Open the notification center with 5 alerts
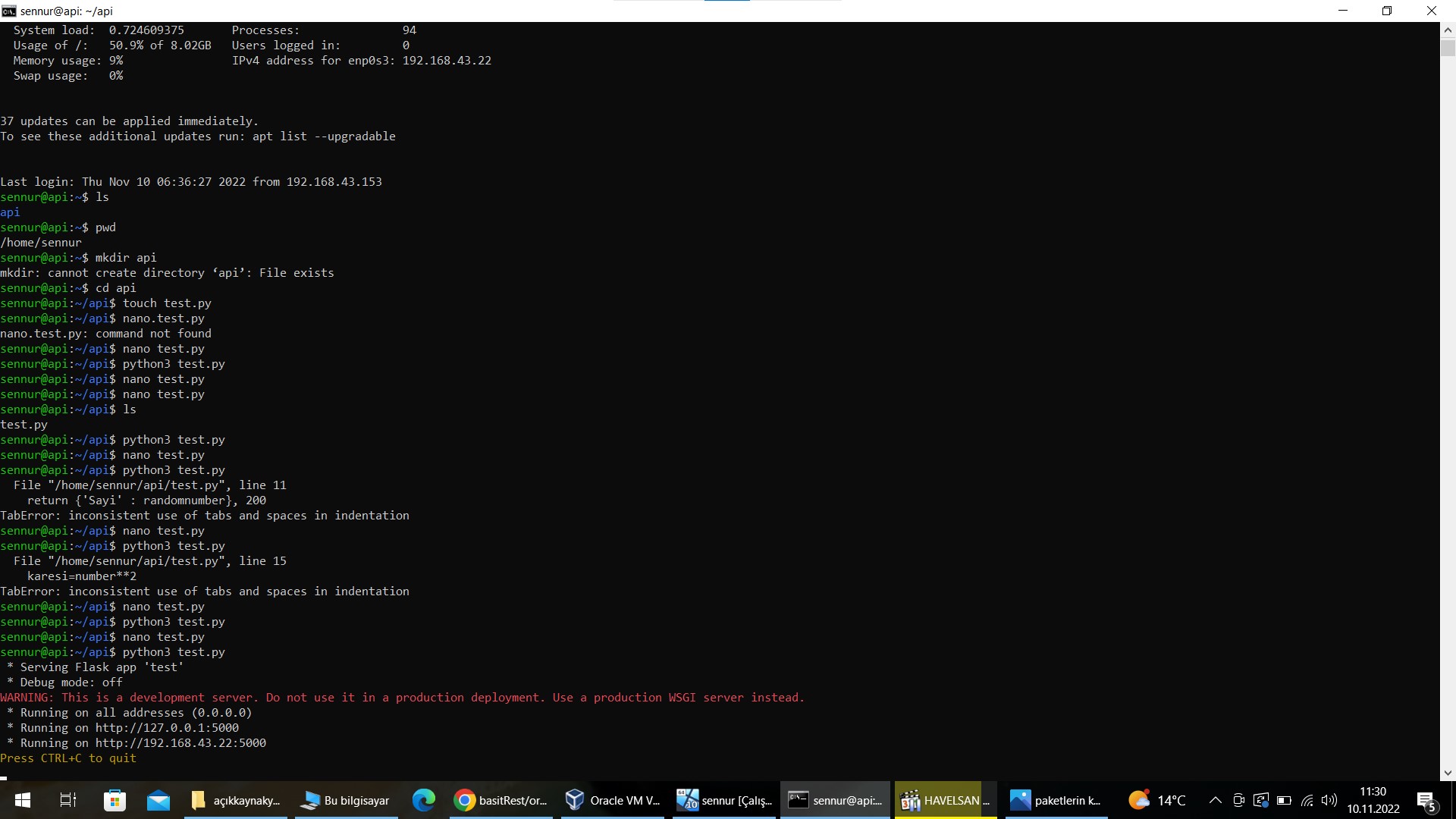 pyautogui.click(x=1426, y=801)
